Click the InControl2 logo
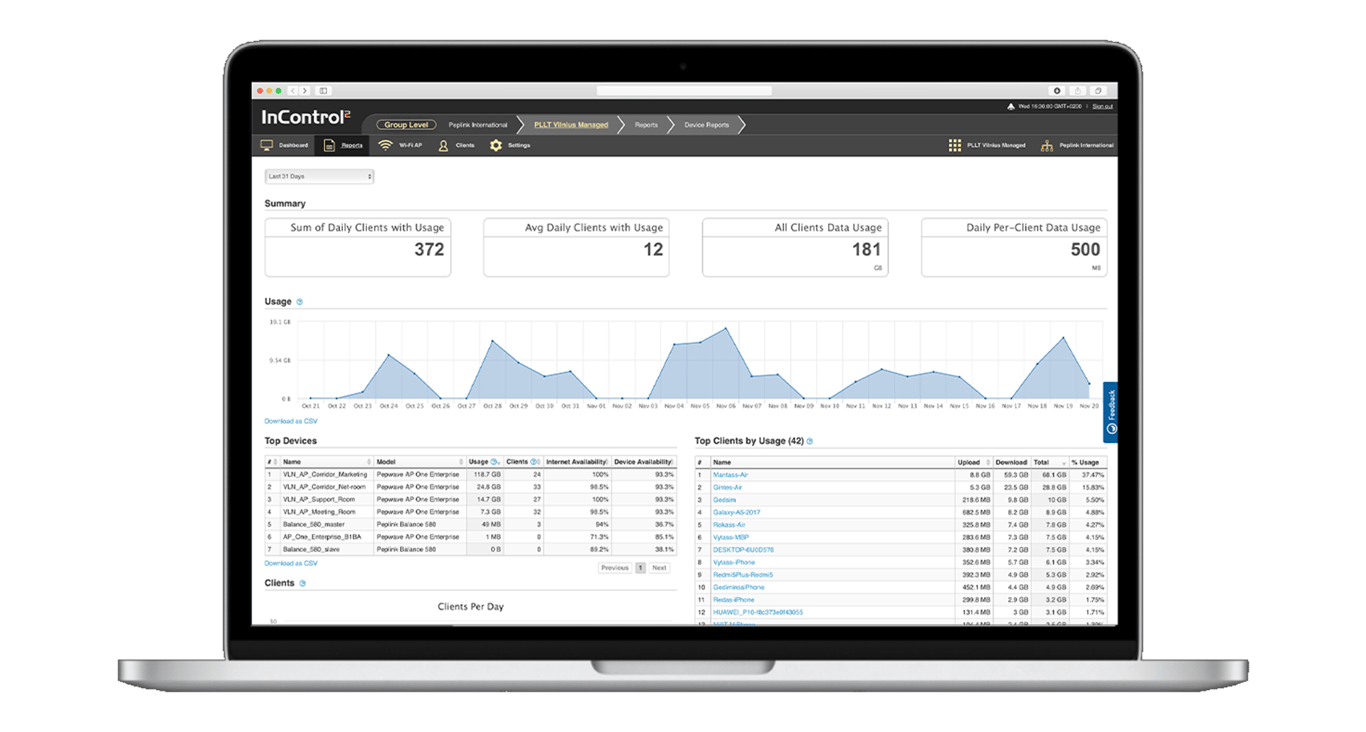1366x732 pixels. click(x=306, y=117)
